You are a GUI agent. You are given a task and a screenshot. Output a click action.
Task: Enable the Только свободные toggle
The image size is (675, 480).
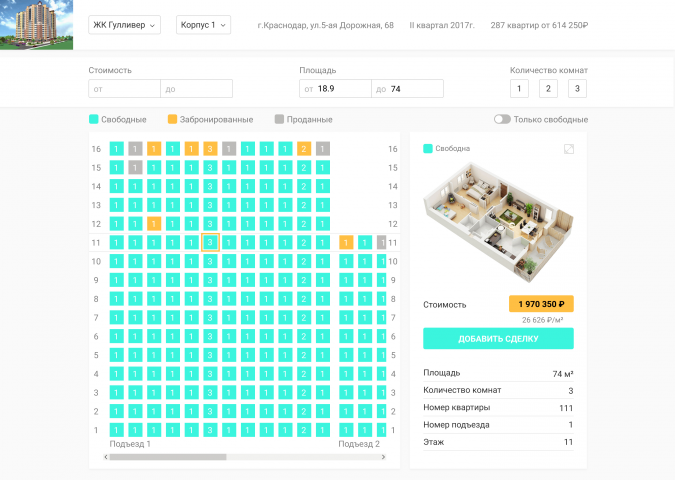(502, 119)
